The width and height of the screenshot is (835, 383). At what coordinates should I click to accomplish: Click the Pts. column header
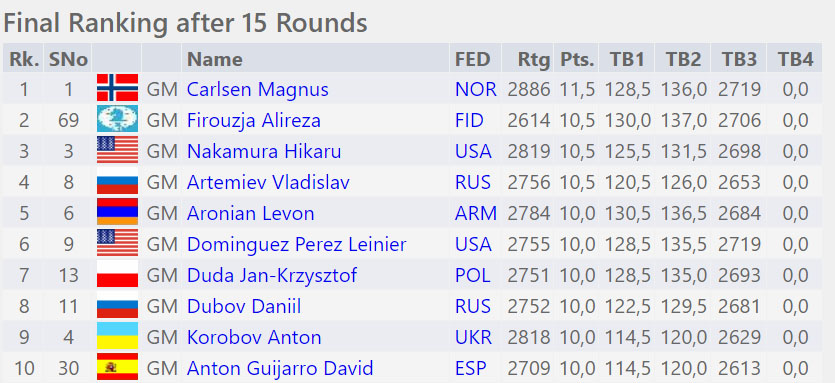pyautogui.click(x=577, y=59)
